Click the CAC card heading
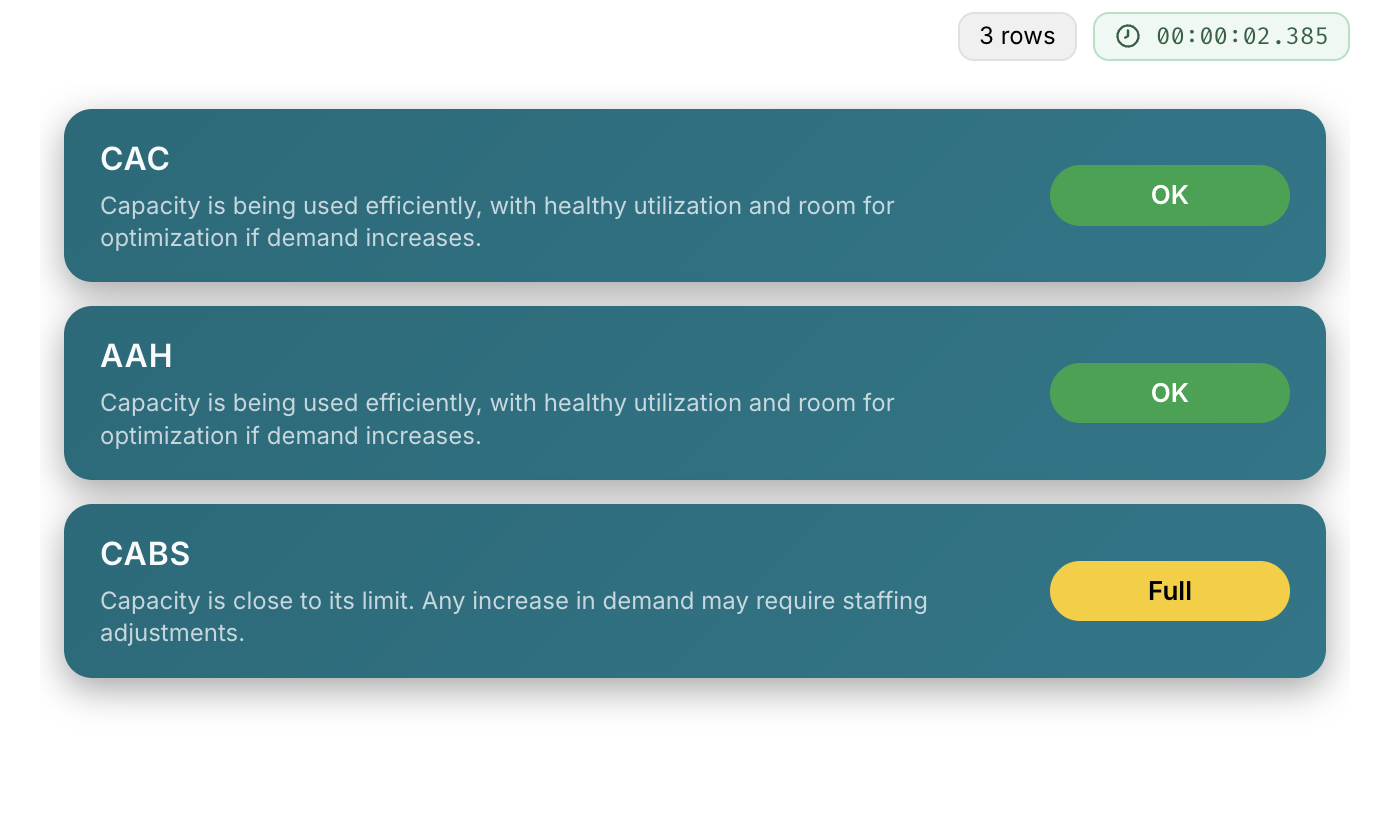The width and height of the screenshot is (1394, 814). [x=134, y=158]
